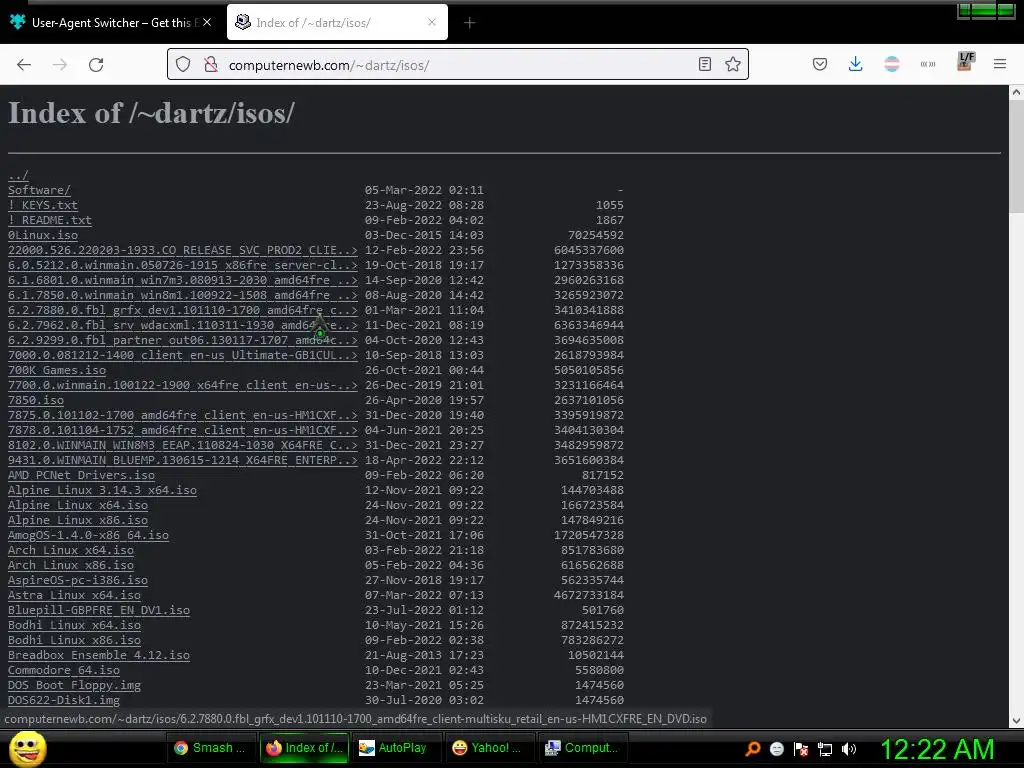Open the flag with red X tray icon
Image resolution: width=1024 pixels, height=768 pixels.
801,748
